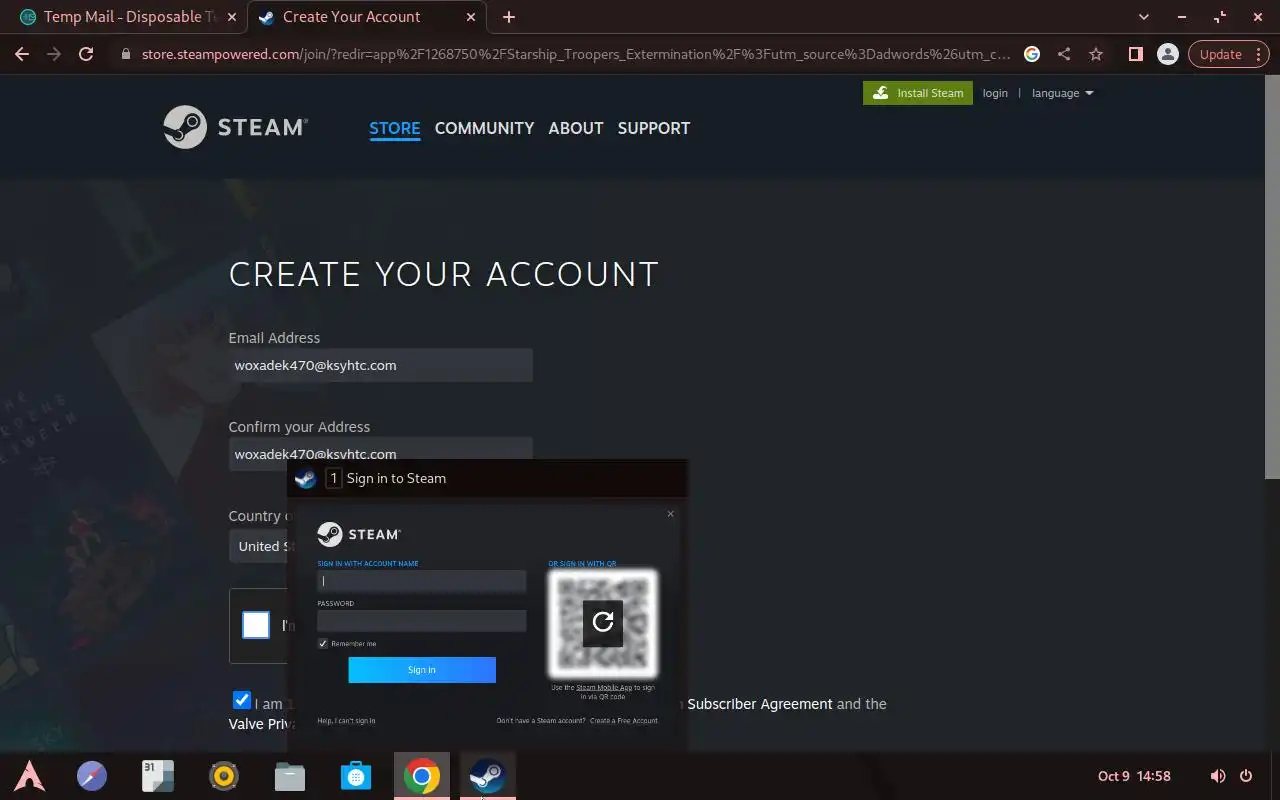Toggle the Remember me checkbox

pos(323,644)
